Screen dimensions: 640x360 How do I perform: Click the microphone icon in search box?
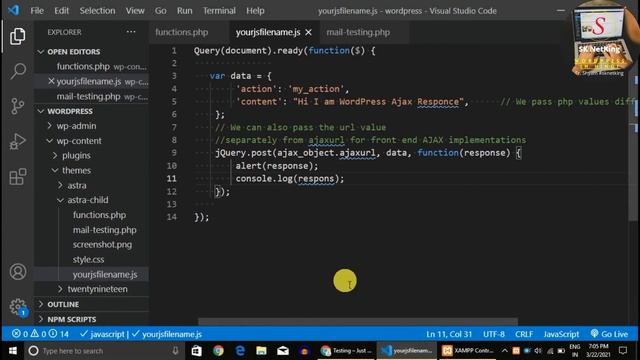pyautogui.click(x=175, y=351)
